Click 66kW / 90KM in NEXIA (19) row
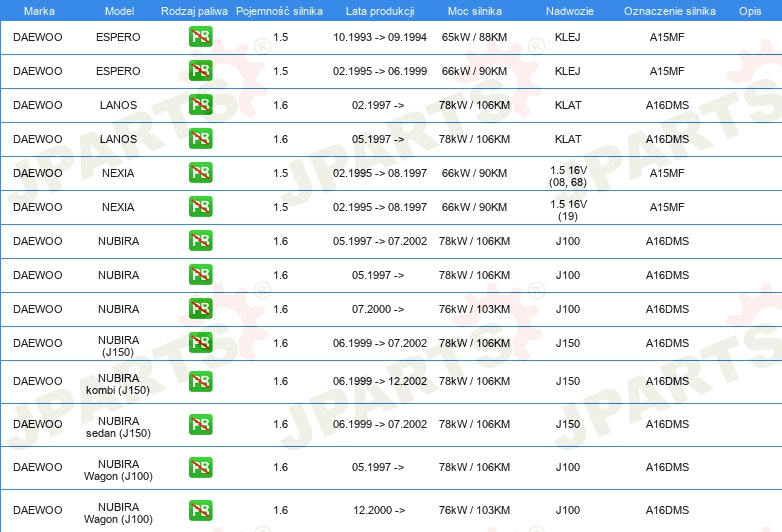This screenshot has height=532, width=782. pos(474,207)
